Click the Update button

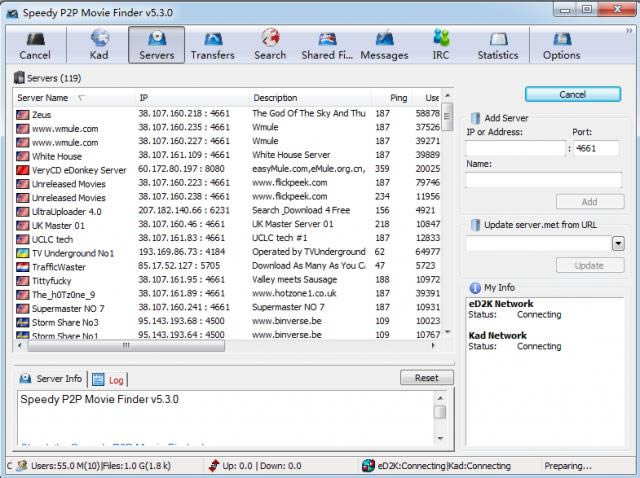tap(590, 265)
